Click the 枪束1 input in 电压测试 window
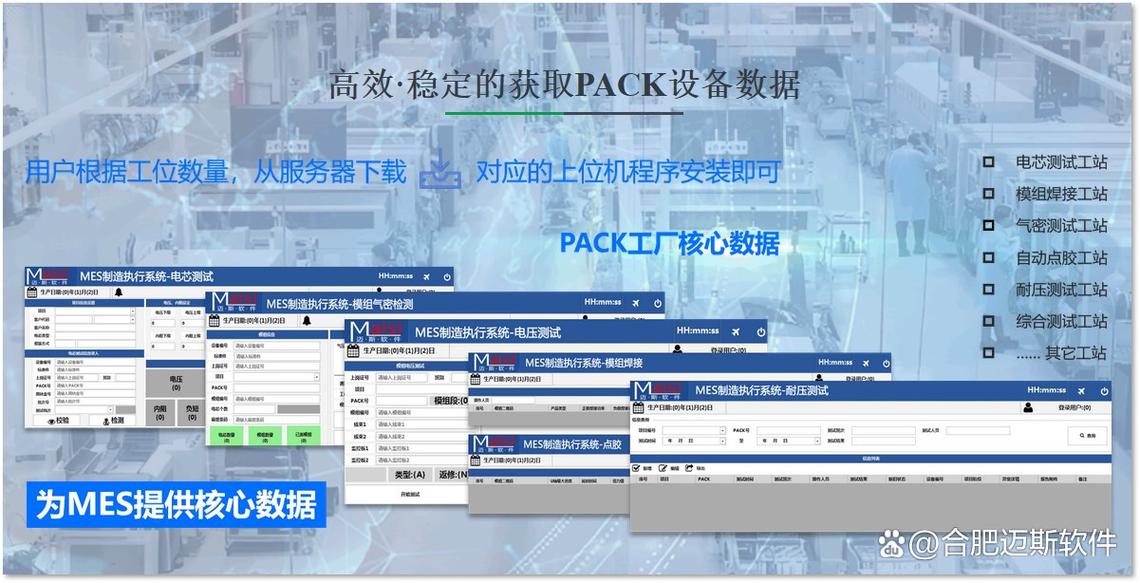The height and width of the screenshot is (583, 1140). click(x=422, y=425)
